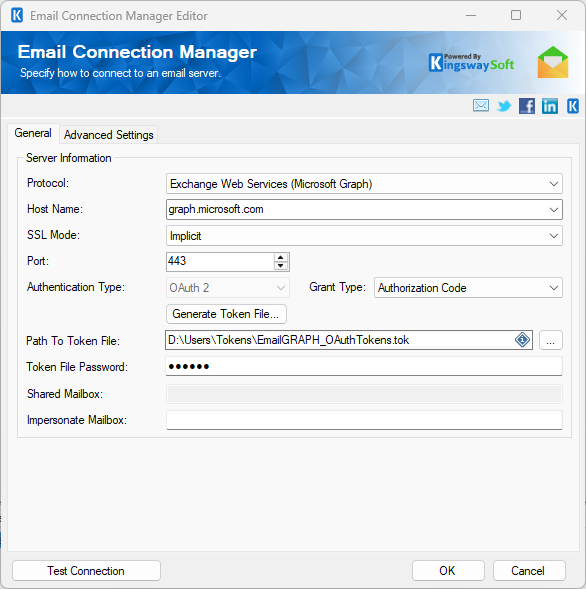Open the Twitter bird icon
Viewport: 586px width, 589px height.
point(504,106)
